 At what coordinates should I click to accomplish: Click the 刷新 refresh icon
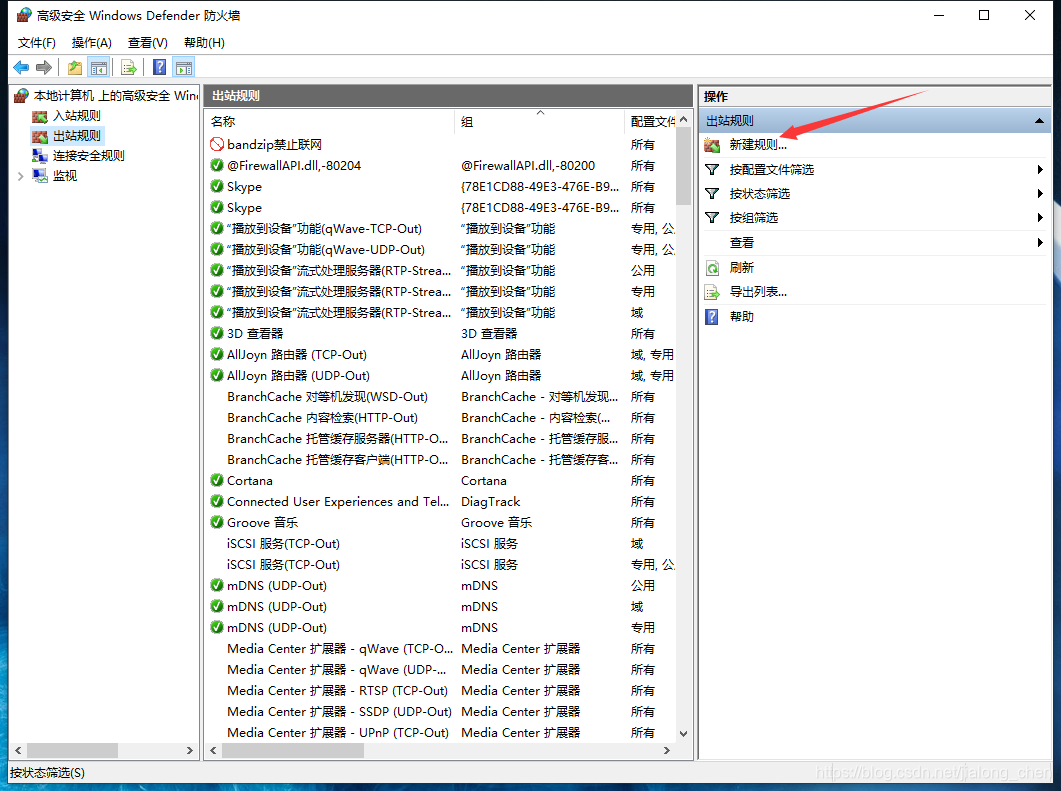point(712,268)
